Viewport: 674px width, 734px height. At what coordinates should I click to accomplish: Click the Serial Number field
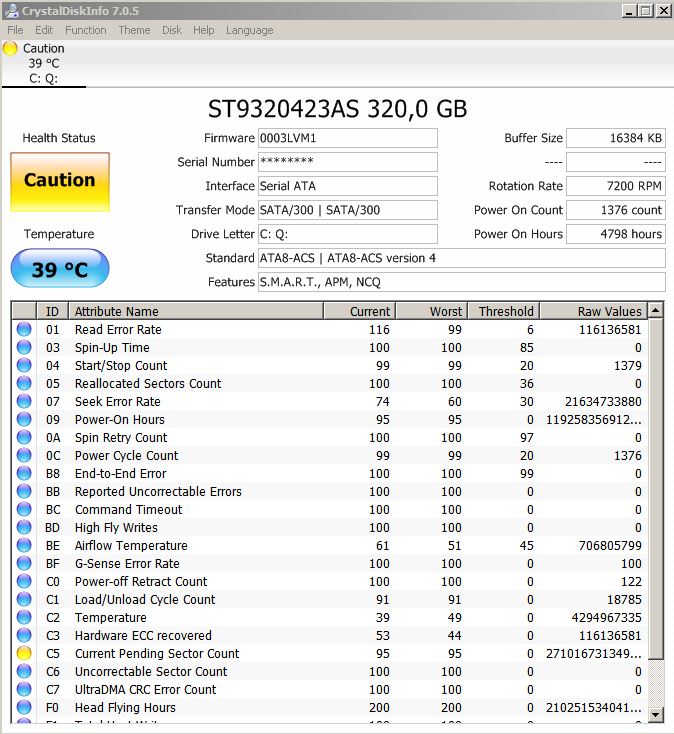coord(348,162)
